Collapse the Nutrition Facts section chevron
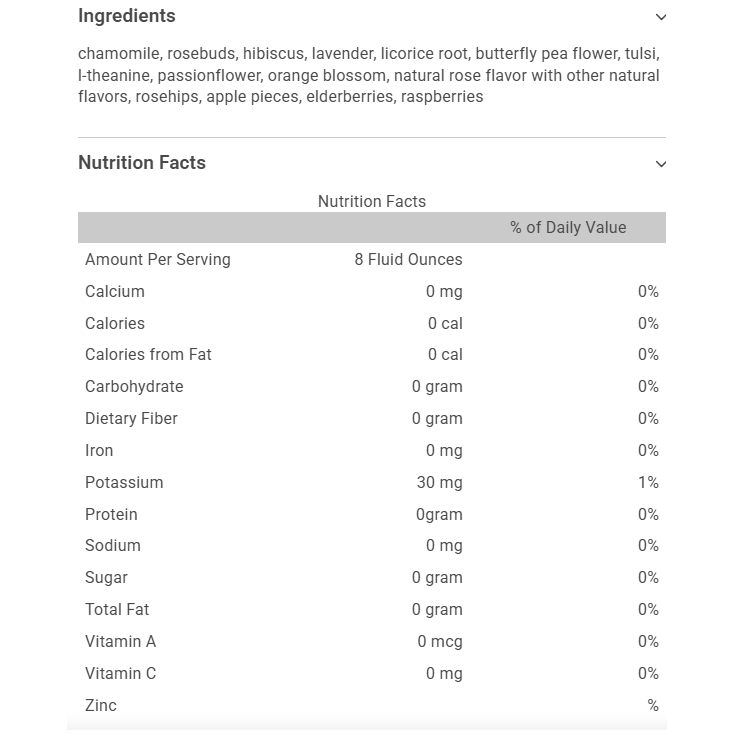The height and width of the screenshot is (734, 734). pyautogui.click(x=660, y=164)
